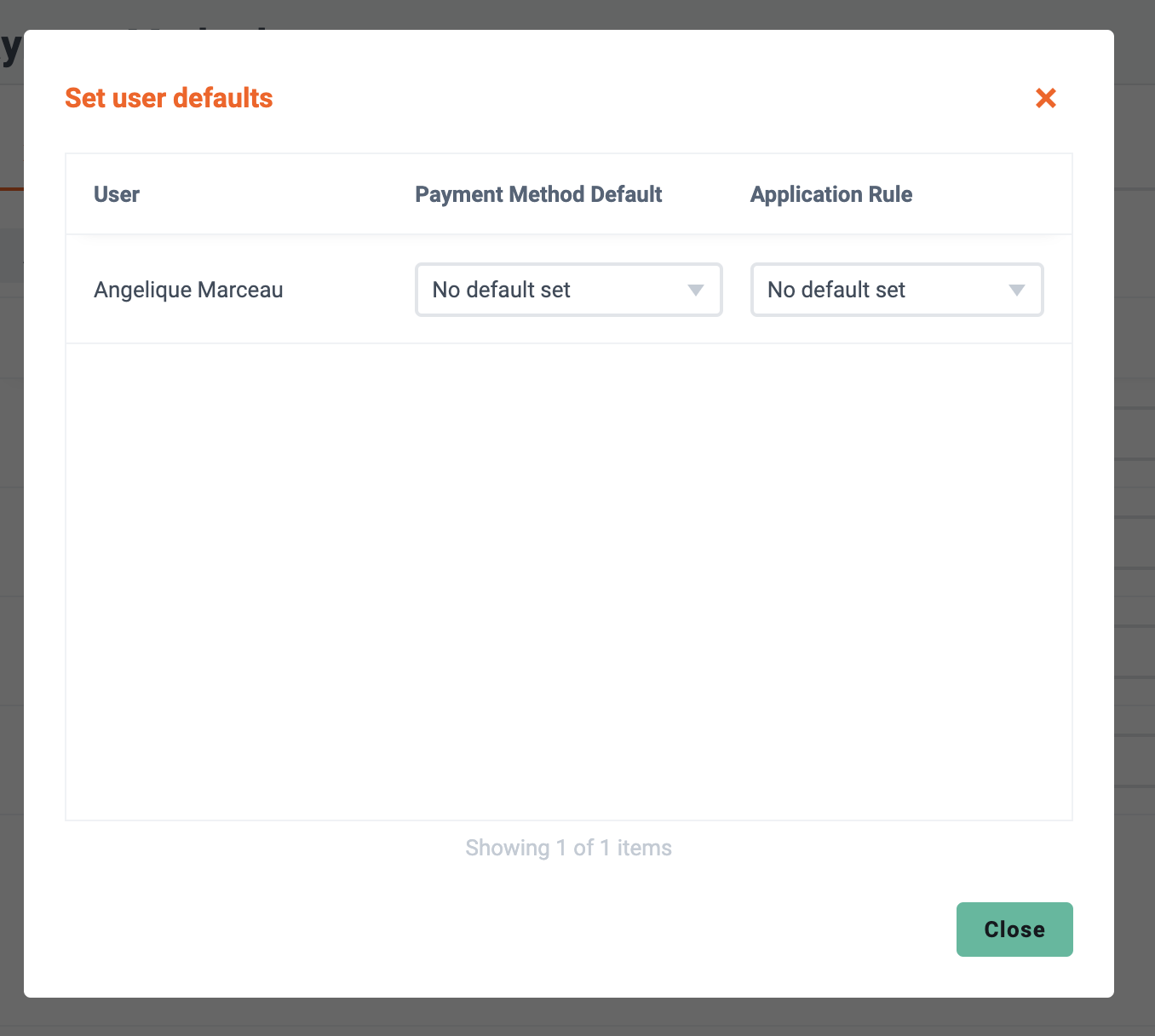
Task: Click the arrow in Application Rule dropdown
Action: tap(1017, 291)
